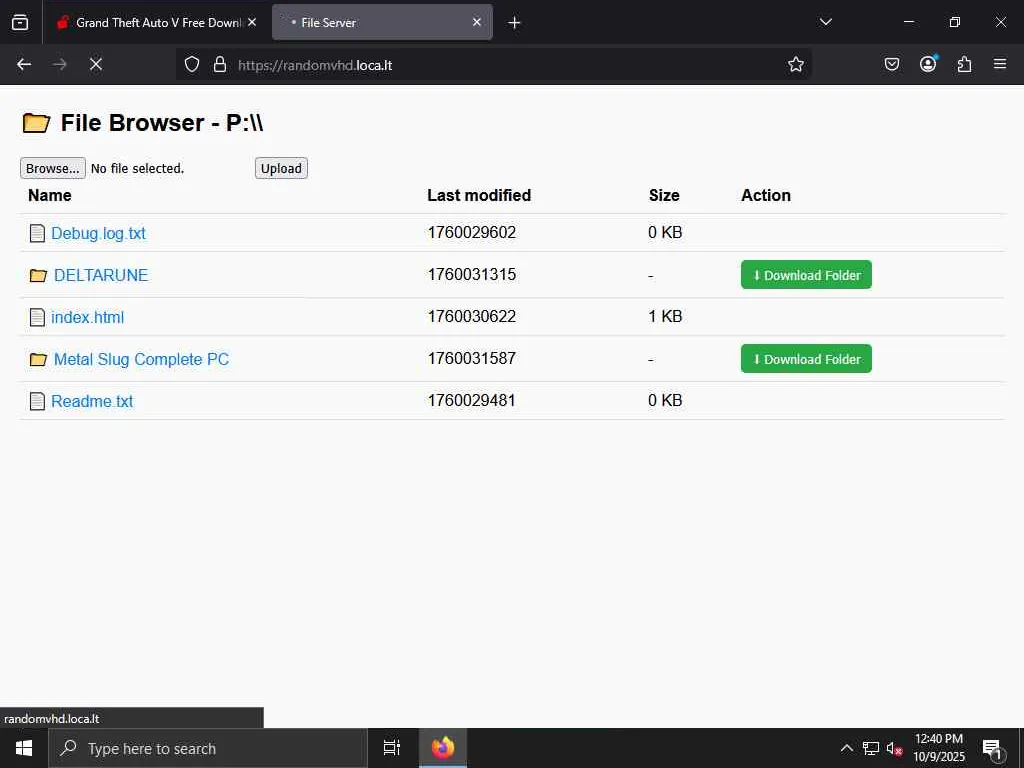Open the Metal Slug Complete PC folder
Image resolution: width=1024 pixels, height=768 pixels.
point(141,359)
